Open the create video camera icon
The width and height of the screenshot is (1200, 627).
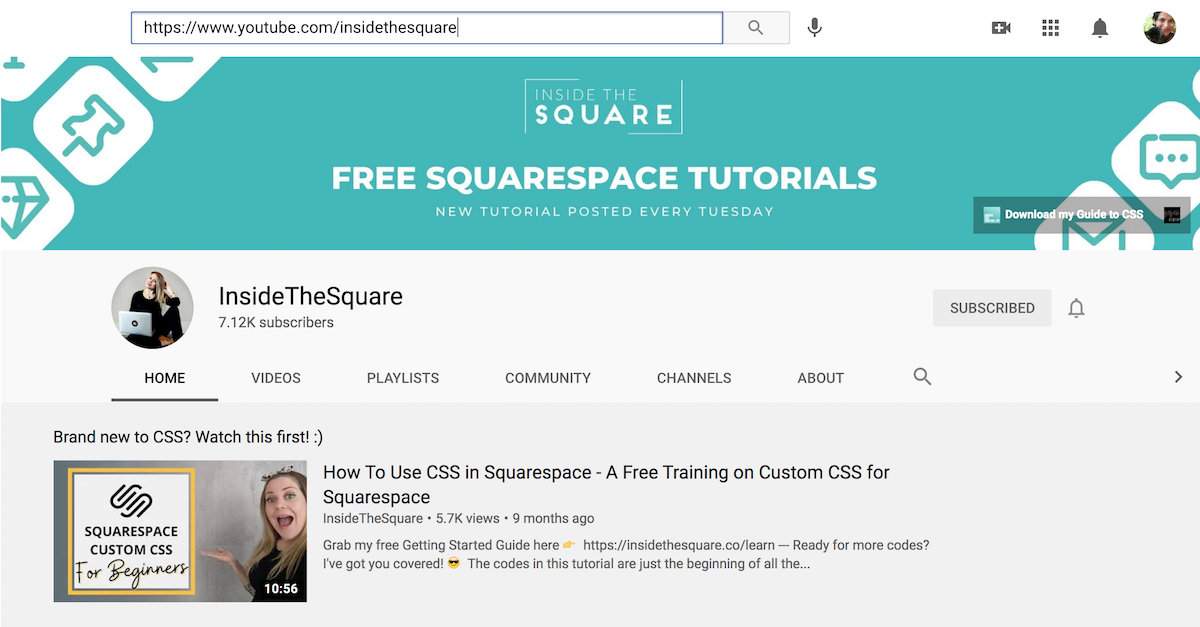(1001, 28)
